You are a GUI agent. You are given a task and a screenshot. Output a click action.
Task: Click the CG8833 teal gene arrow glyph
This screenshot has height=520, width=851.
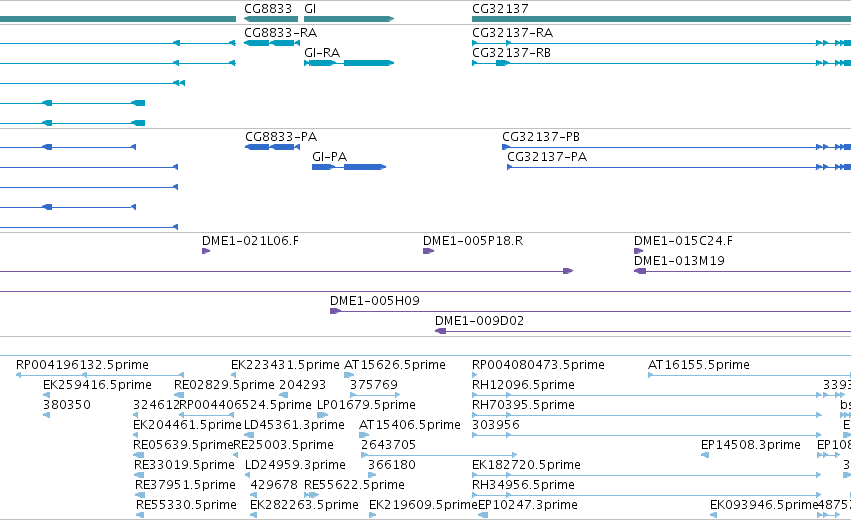pos(271,19)
